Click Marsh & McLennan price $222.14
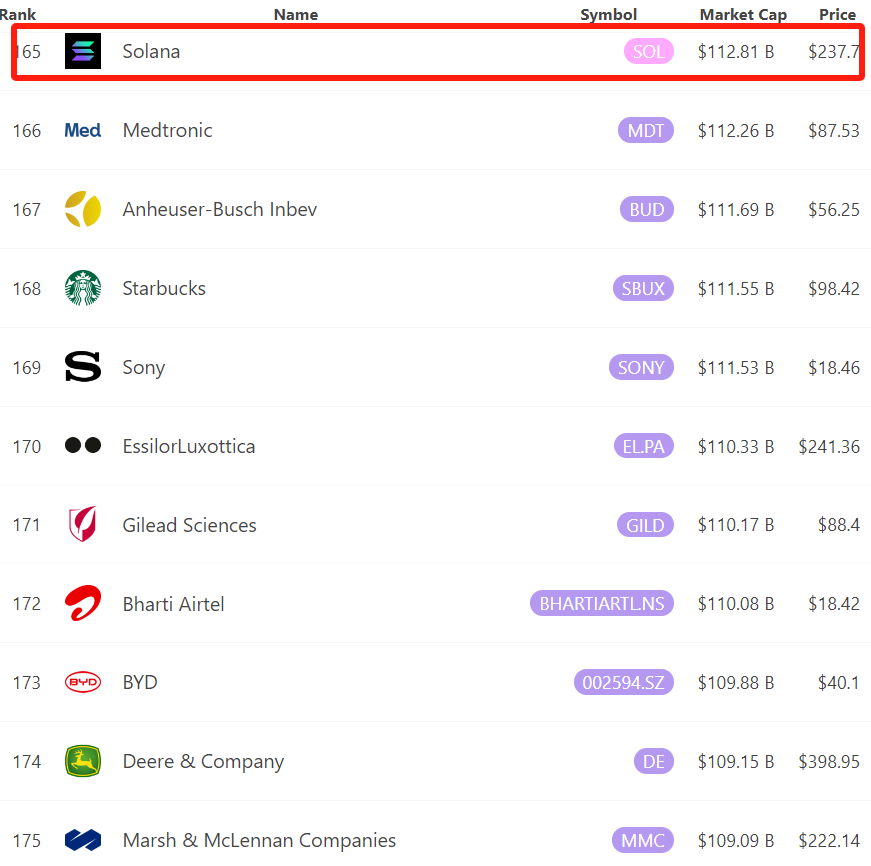 click(829, 840)
